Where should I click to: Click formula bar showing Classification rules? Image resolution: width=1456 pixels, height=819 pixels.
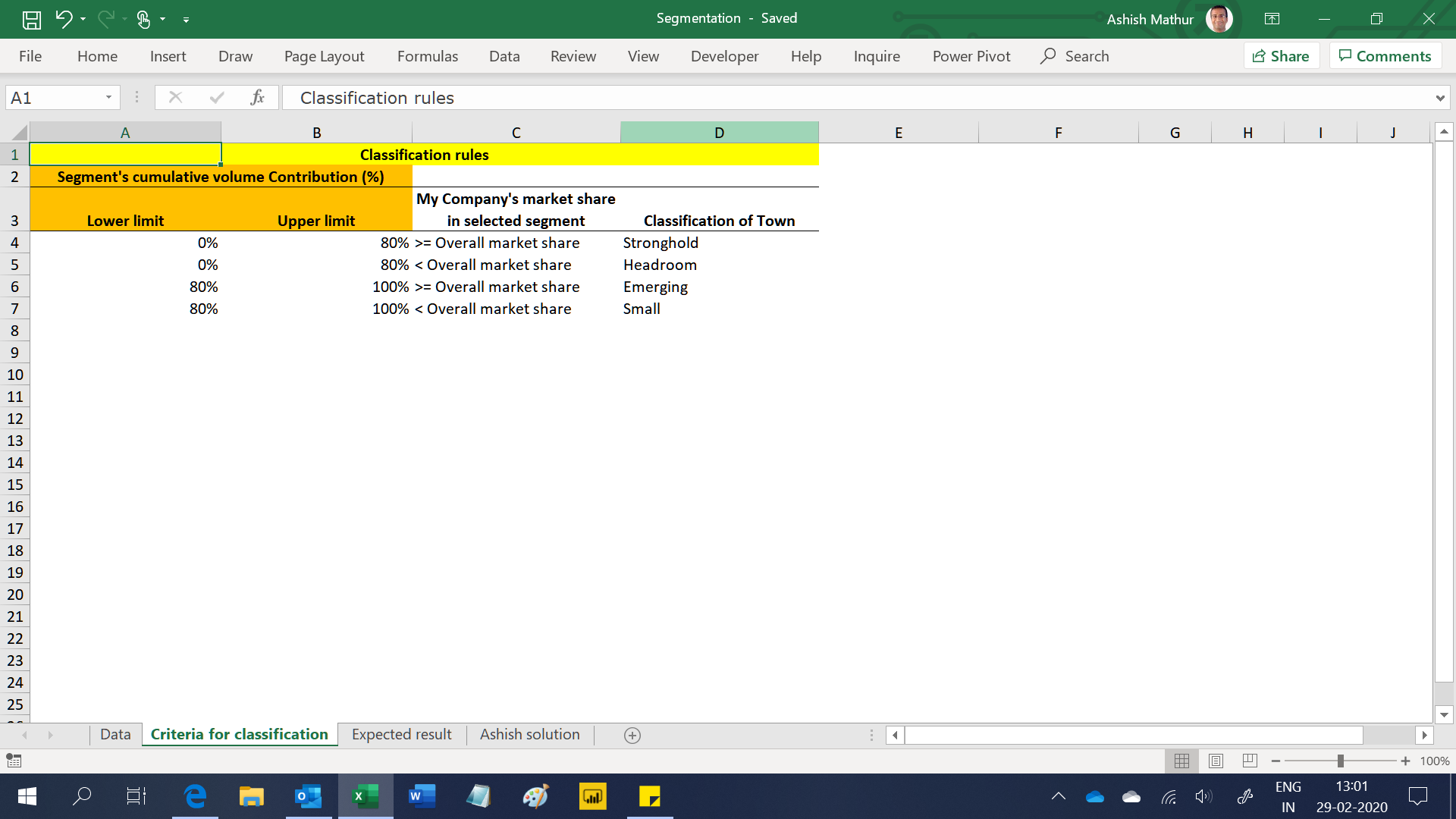pos(857,97)
